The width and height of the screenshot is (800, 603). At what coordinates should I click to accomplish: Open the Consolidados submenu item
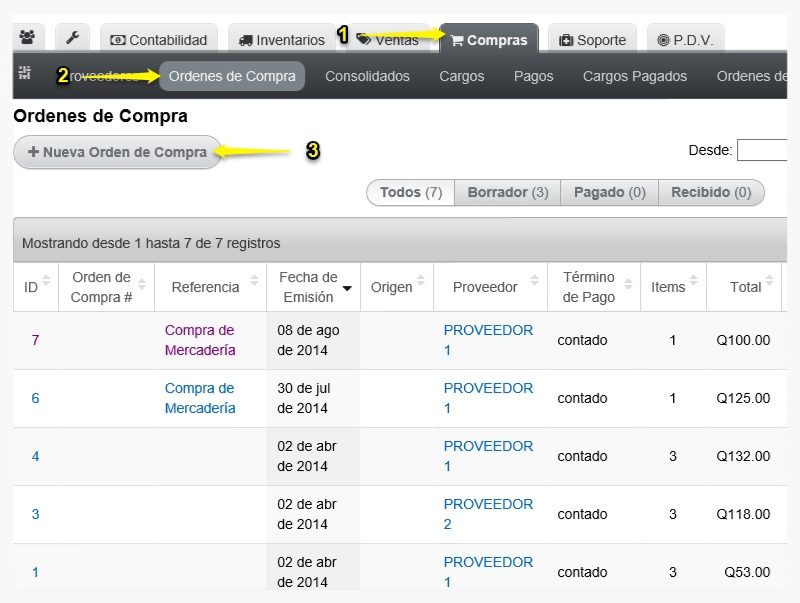(x=367, y=76)
